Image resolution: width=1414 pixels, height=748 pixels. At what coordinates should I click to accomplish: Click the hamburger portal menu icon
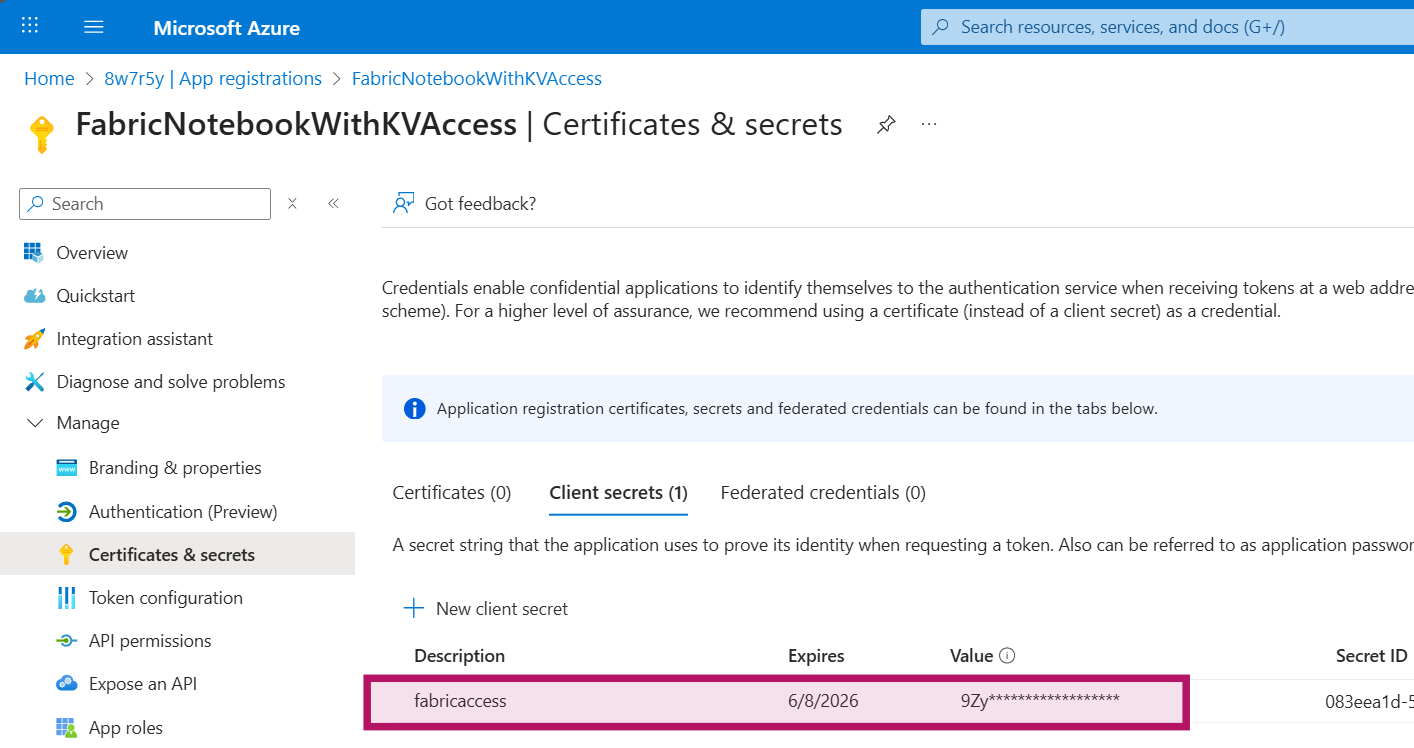pos(94,27)
